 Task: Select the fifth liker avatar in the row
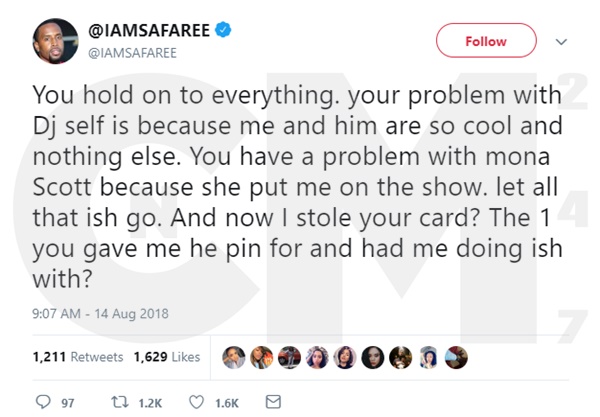click(x=345, y=357)
